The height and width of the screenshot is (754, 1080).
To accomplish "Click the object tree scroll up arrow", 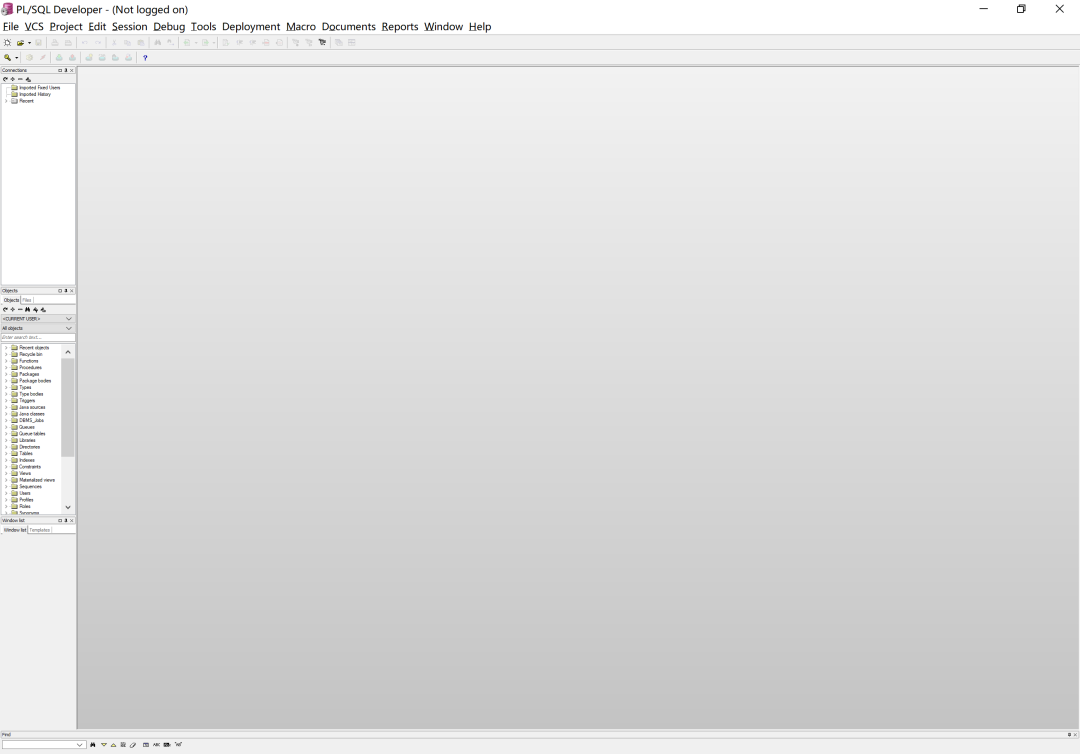I will tap(68, 352).
